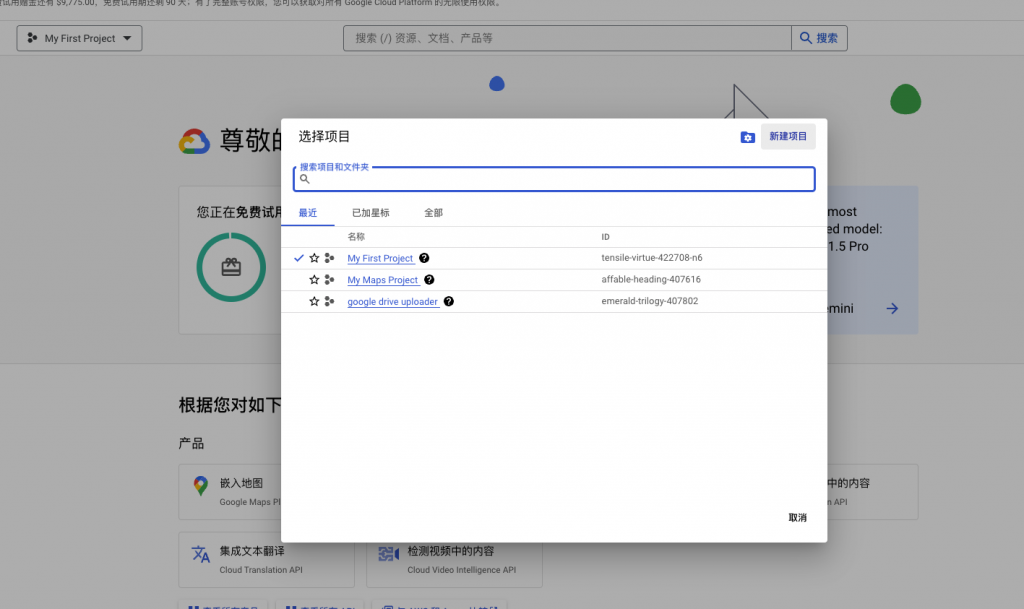Open the 集成文本翻译 Cloud Translation card

click(266, 560)
